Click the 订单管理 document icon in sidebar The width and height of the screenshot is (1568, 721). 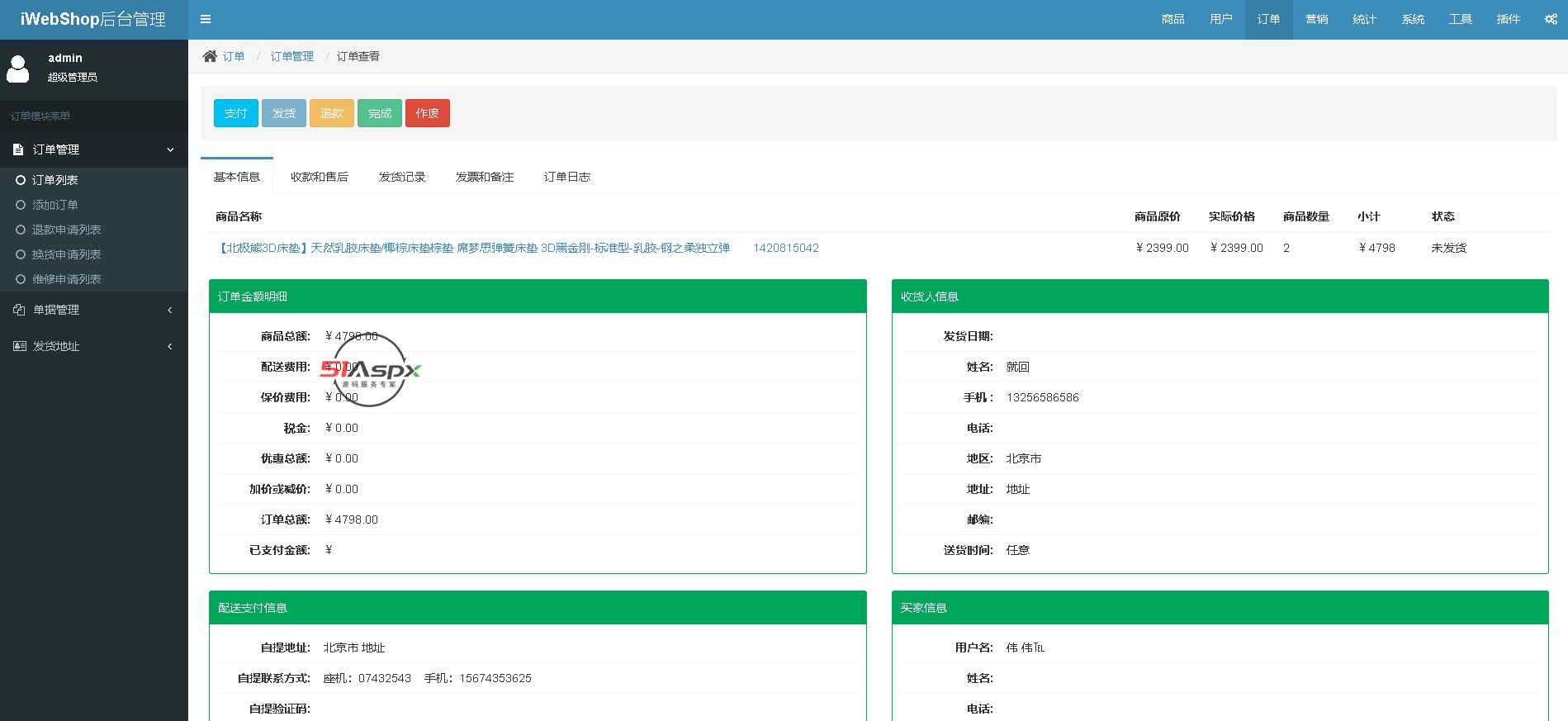click(x=18, y=149)
